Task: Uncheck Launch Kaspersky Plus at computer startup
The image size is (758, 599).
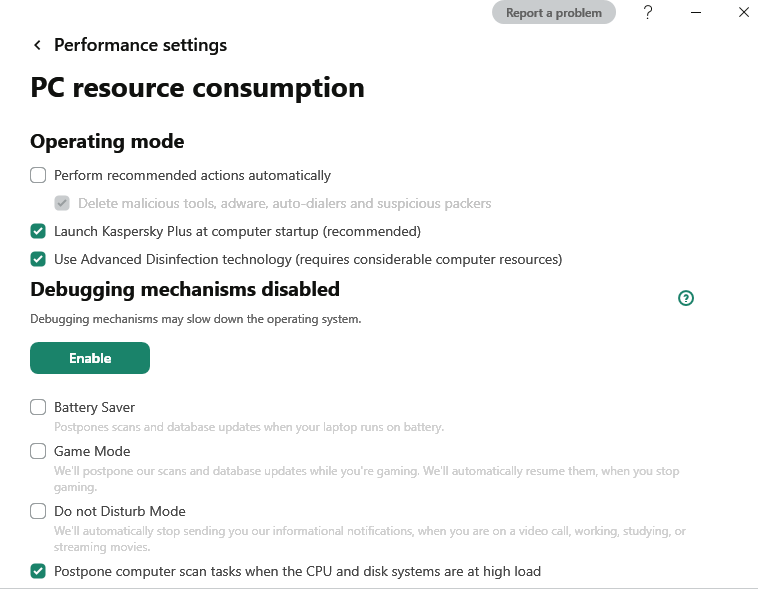Action: pos(38,231)
